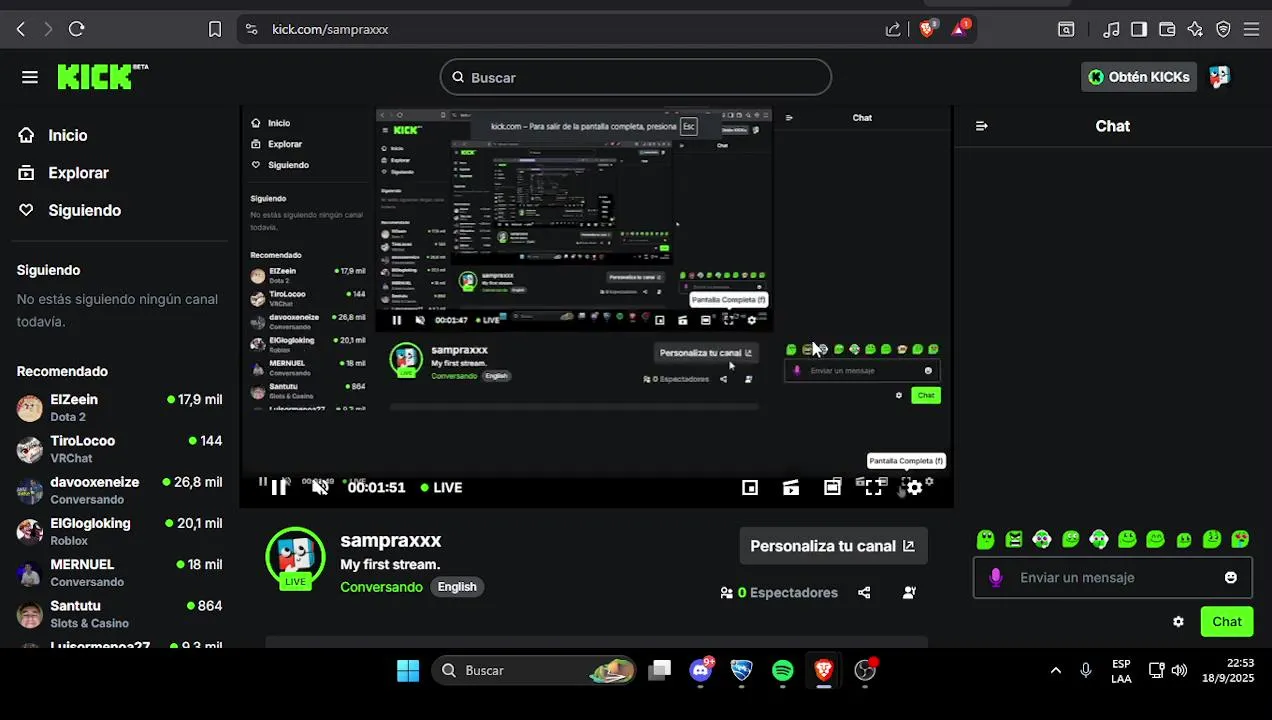Image resolution: width=1272 pixels, height=720 pixels.
Task: Click the Conversando category link
Action: coord(381,587)
